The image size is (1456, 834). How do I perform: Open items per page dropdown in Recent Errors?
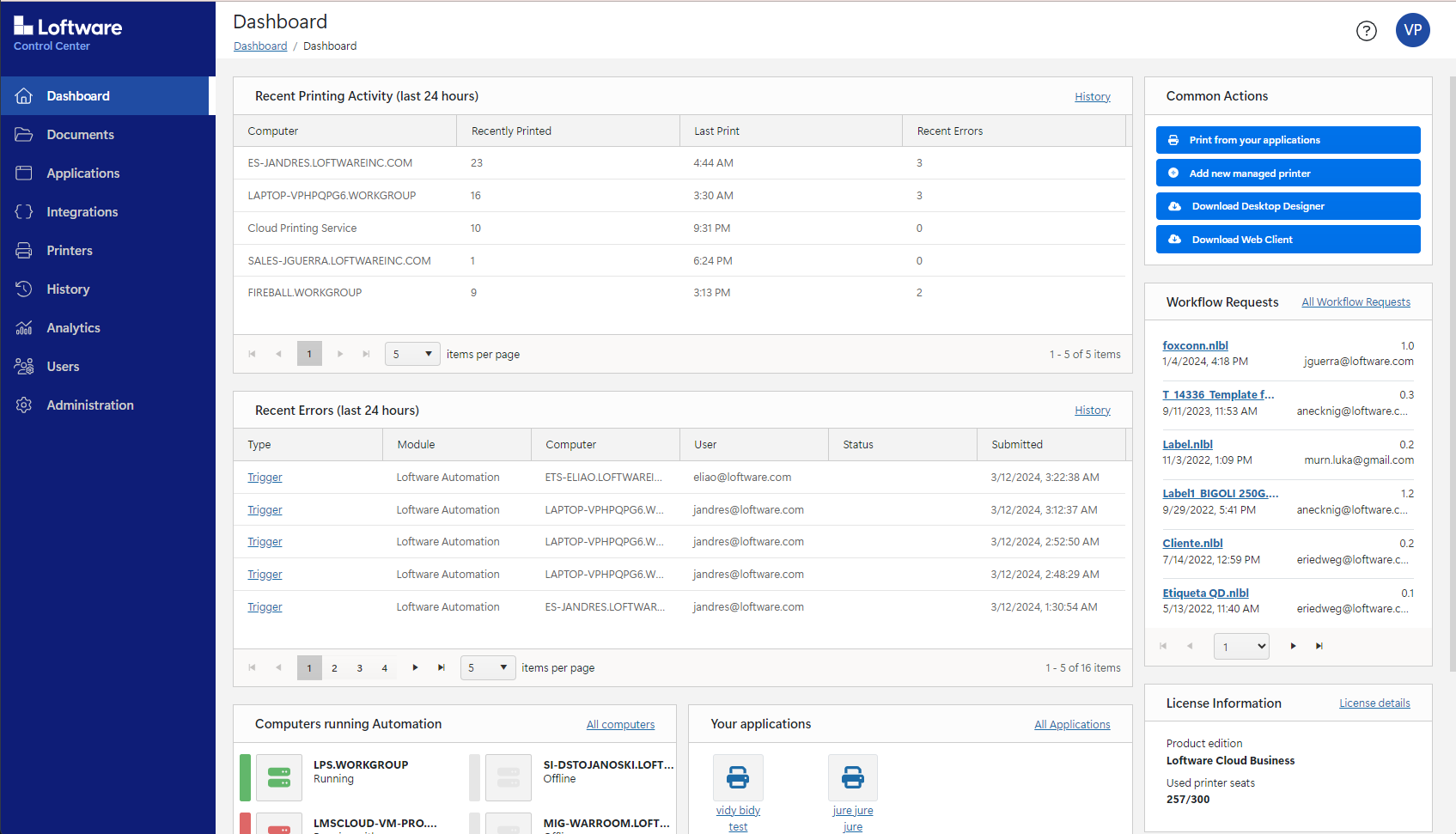click(x=488, y=667)
